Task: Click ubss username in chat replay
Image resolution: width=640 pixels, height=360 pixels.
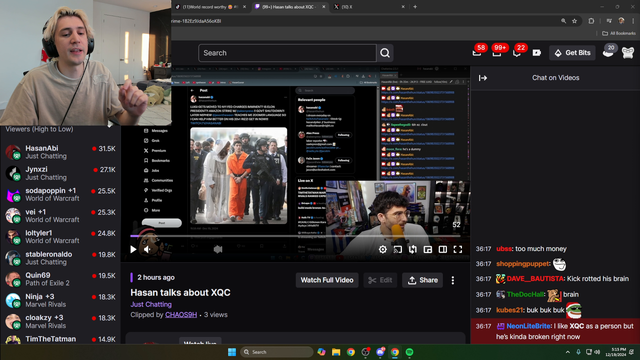Action: pos(504,249)
